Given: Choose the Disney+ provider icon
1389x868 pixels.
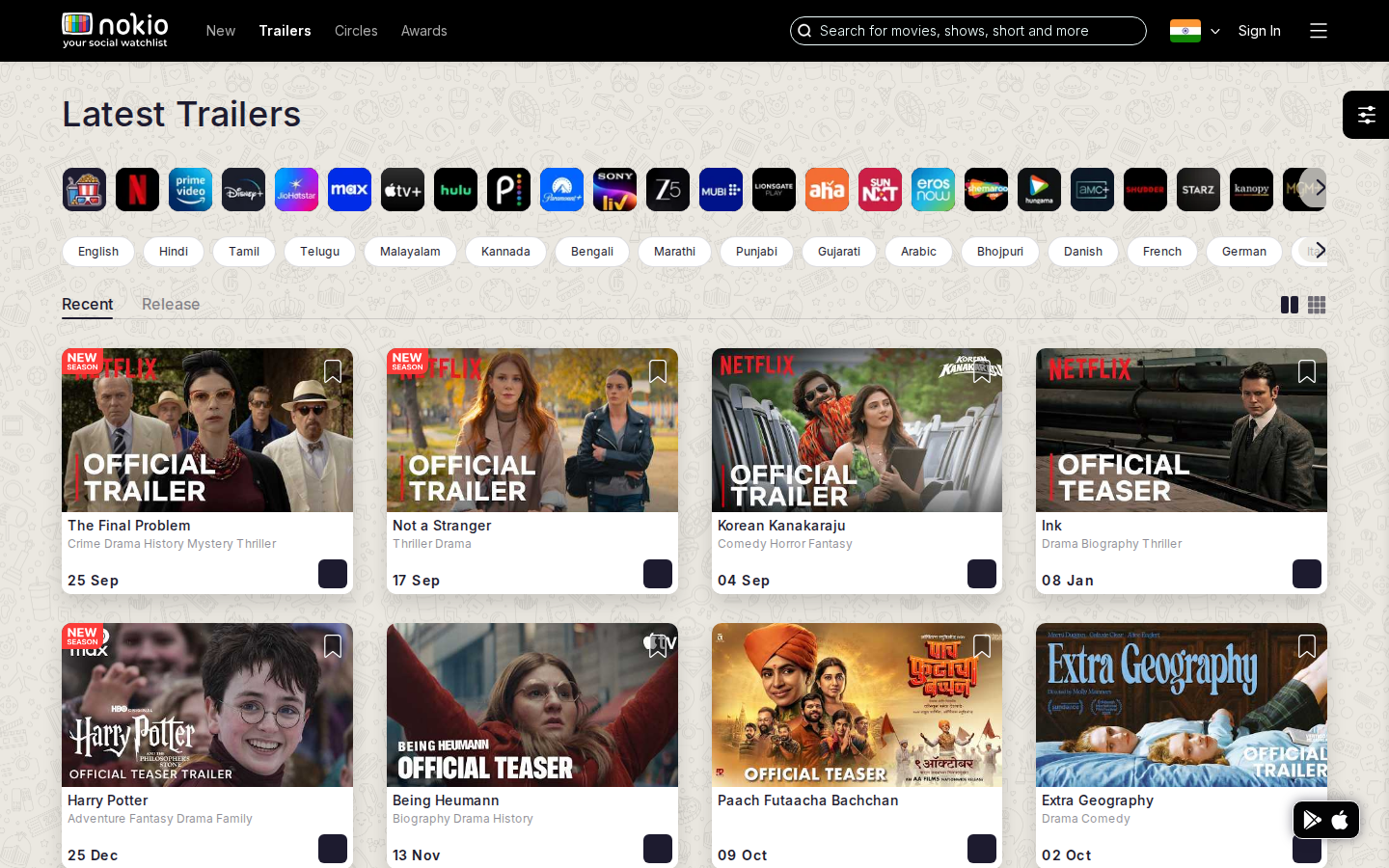Looking at the screenshot, I should point(243,190).
